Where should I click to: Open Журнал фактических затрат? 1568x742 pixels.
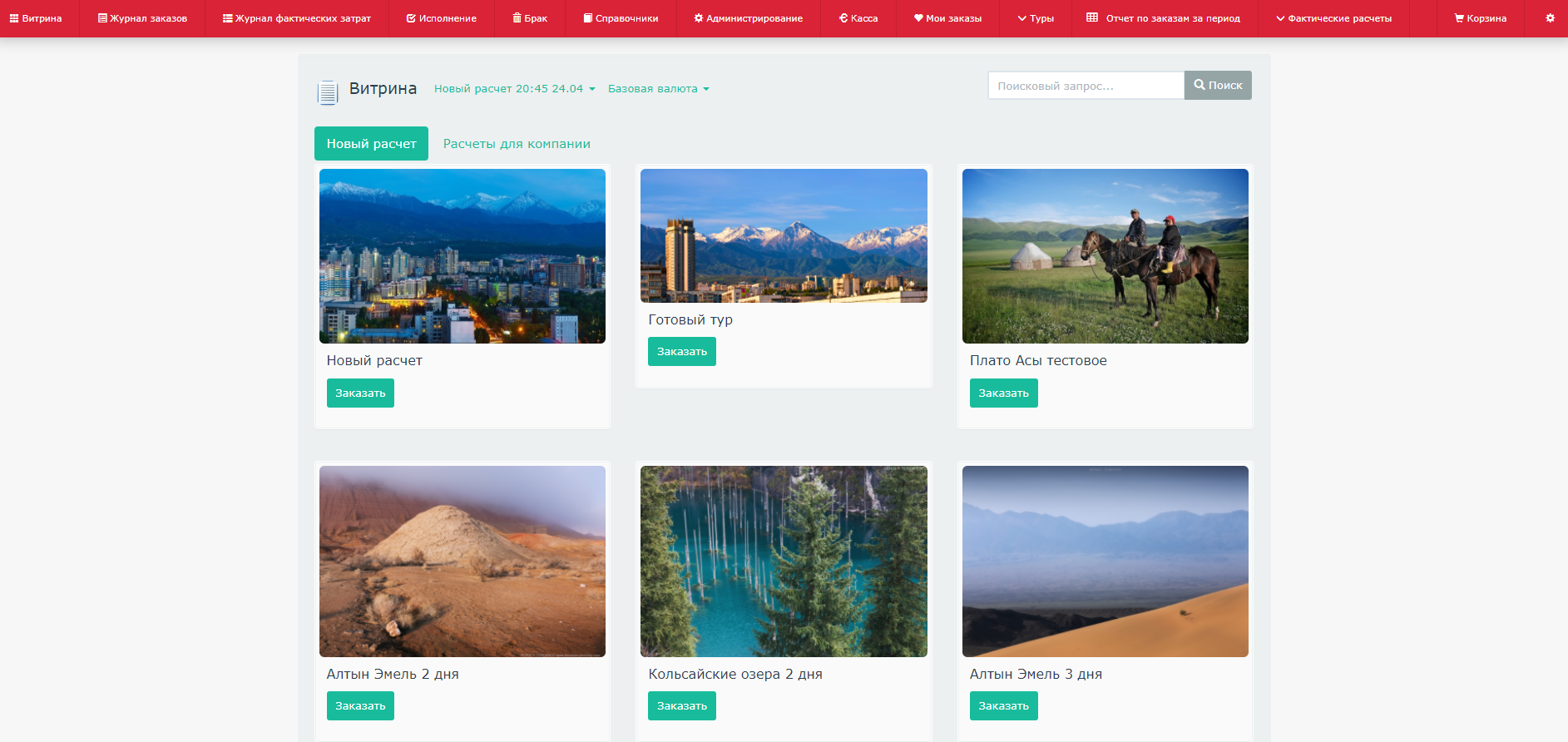click(297, 18)
